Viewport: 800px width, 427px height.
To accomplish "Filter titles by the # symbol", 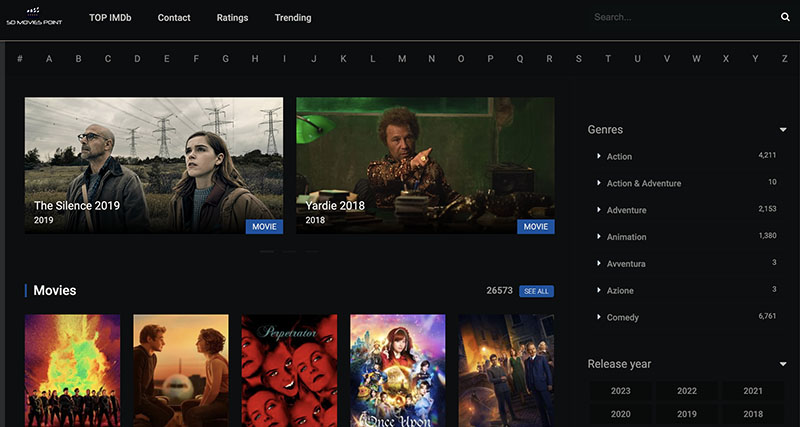I will coord(20,59).
